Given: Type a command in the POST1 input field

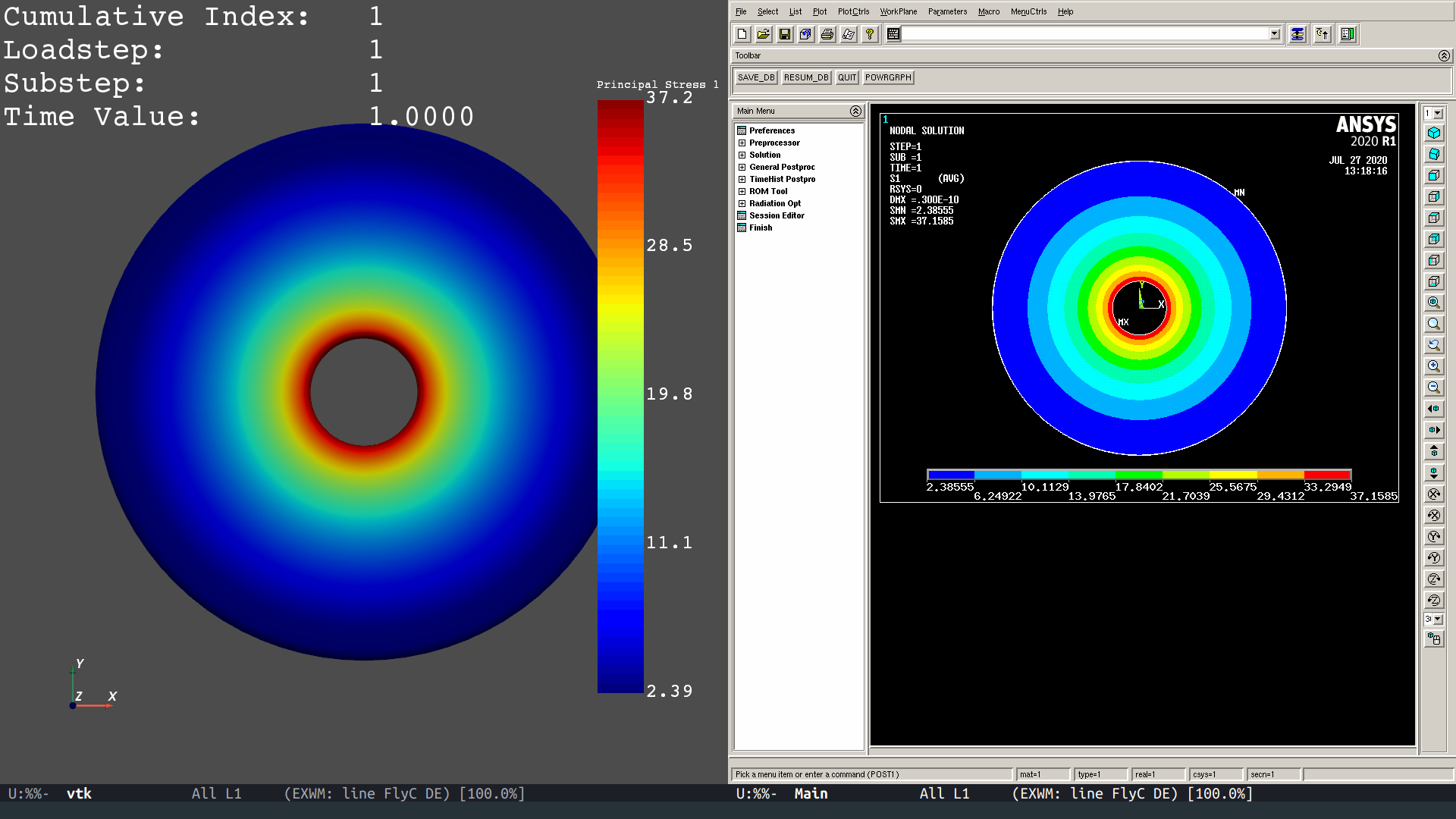Looking at the screenshot, I should (x=872, y=774).
